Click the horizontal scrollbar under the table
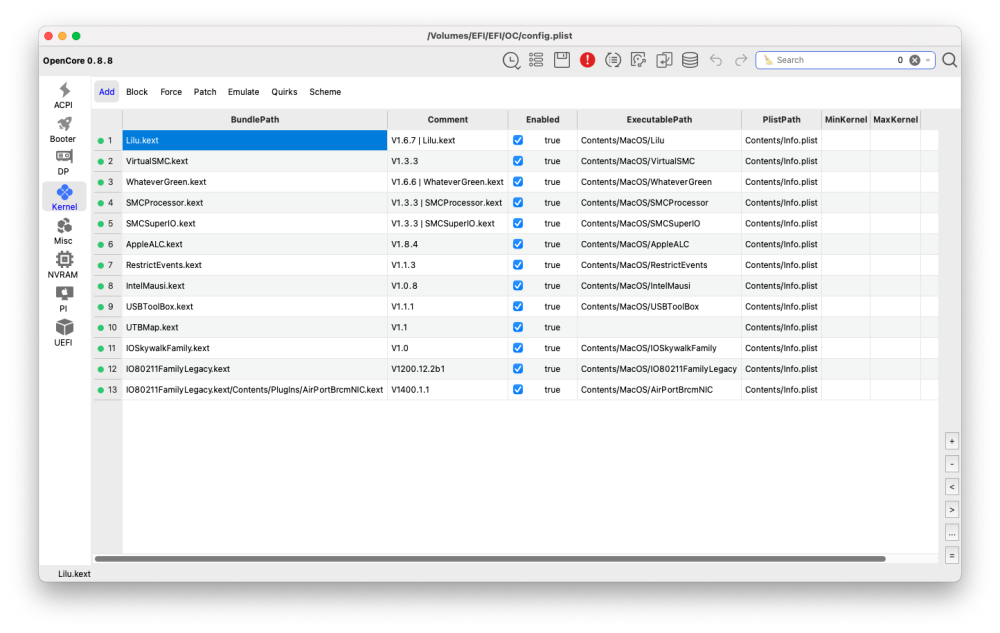Image resolution: width=1000 pixels, height=633 pixels. [x=490, y=559]
